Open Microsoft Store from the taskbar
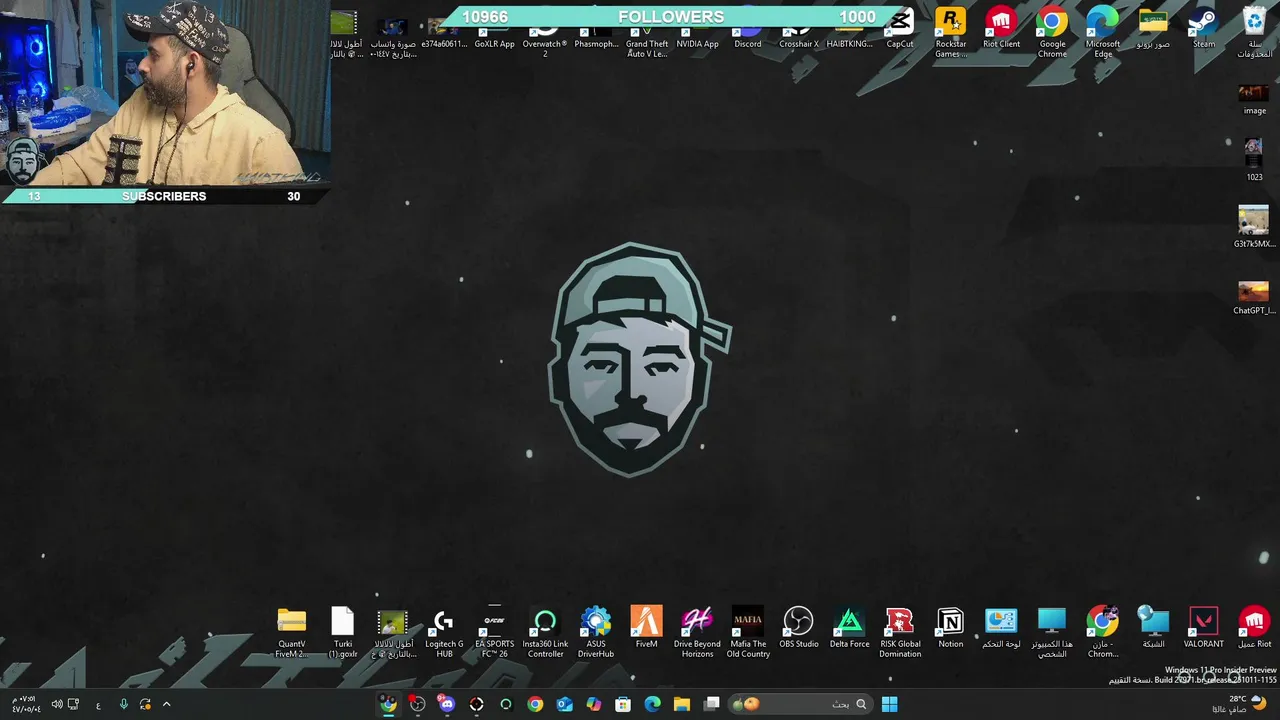 [623, 704]
